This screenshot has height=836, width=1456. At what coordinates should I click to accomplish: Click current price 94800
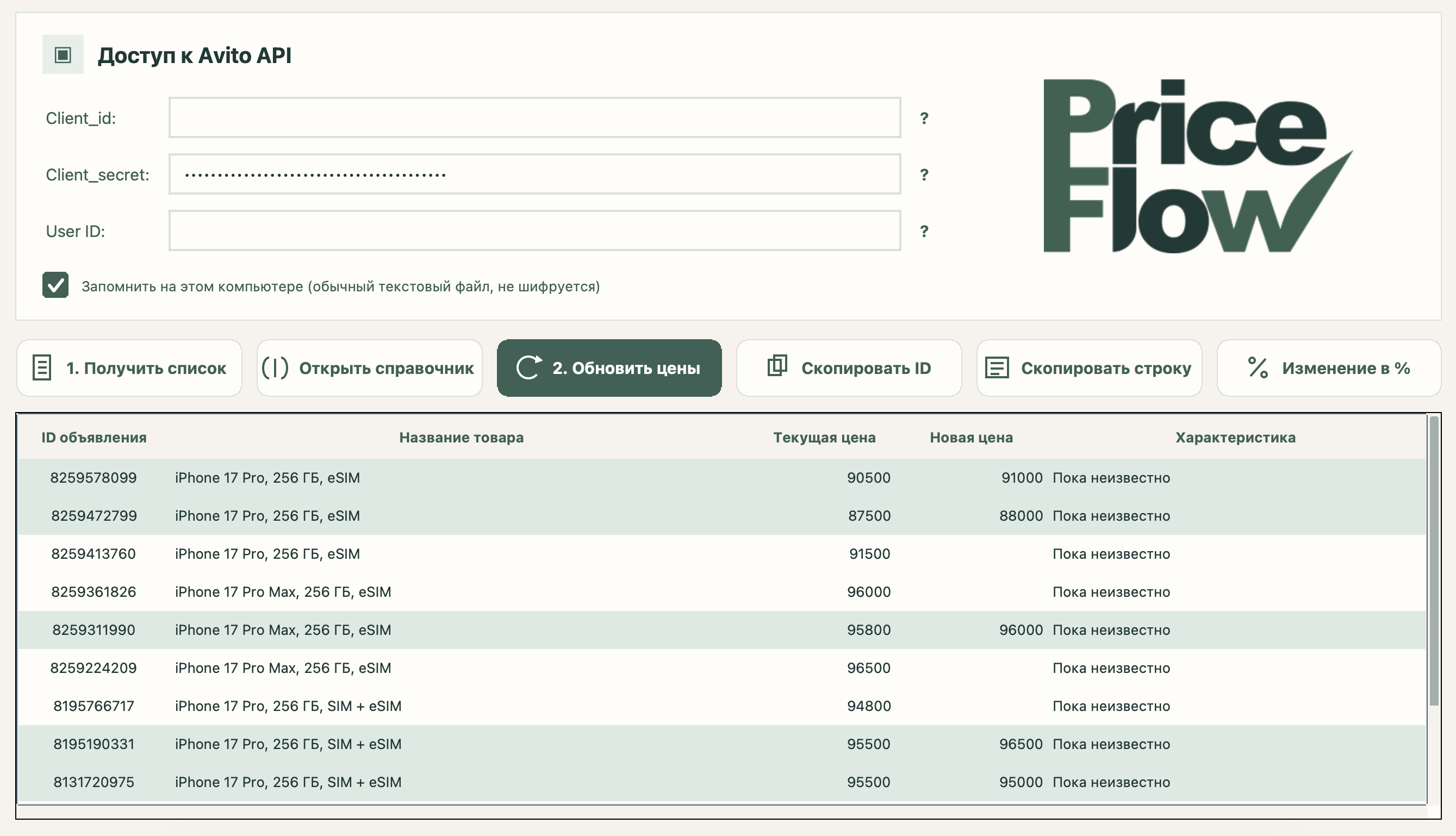coord(869,706)
